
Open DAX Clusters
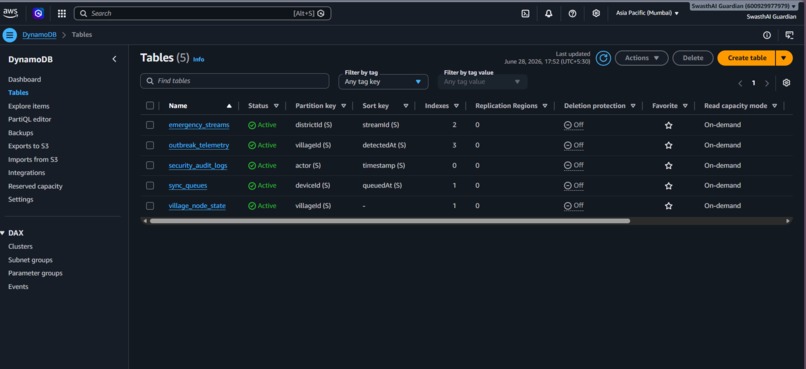[20, 247]
